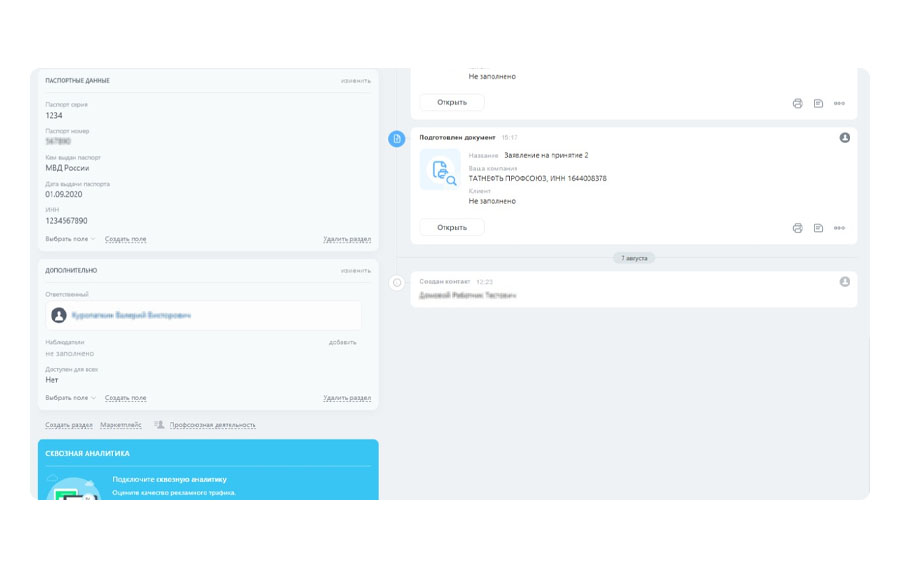Click passport series value '1234'
Viewport: 900px width, 563px height.
click(x=54, y=115)
